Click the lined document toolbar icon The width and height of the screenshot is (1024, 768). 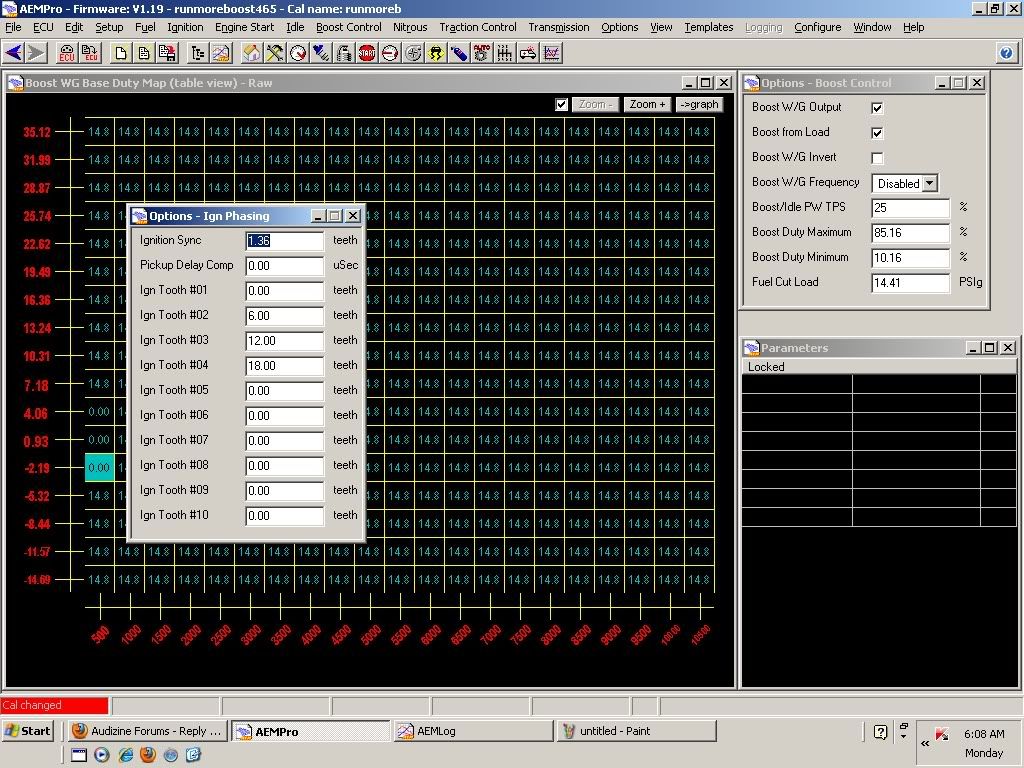pos(144,53)
